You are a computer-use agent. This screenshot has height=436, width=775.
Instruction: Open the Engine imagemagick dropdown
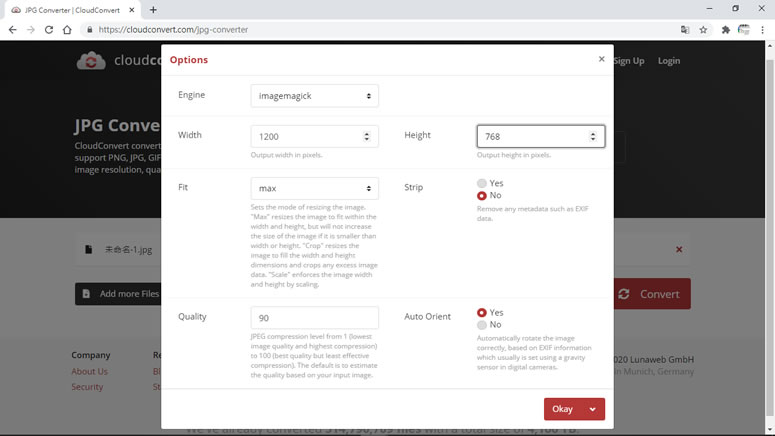314,96
